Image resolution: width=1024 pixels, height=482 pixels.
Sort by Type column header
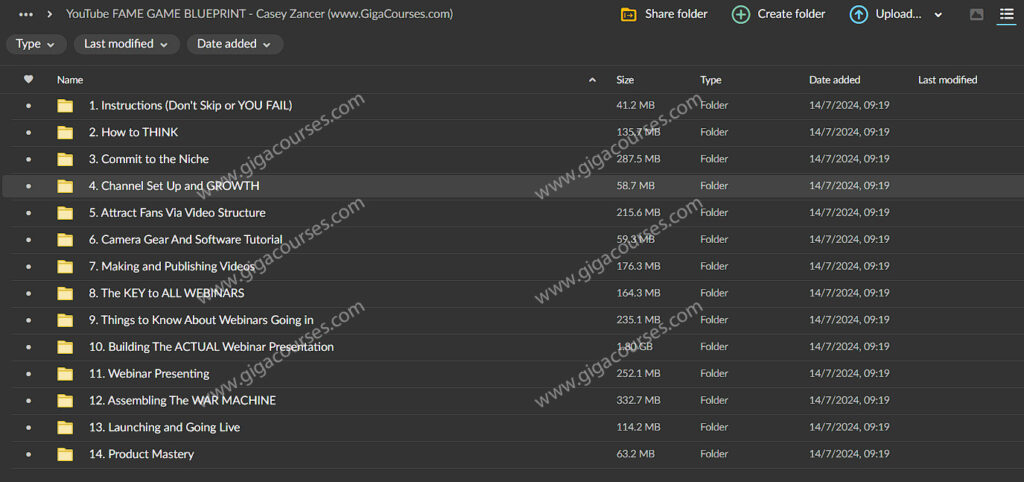(x=711, y=80)
